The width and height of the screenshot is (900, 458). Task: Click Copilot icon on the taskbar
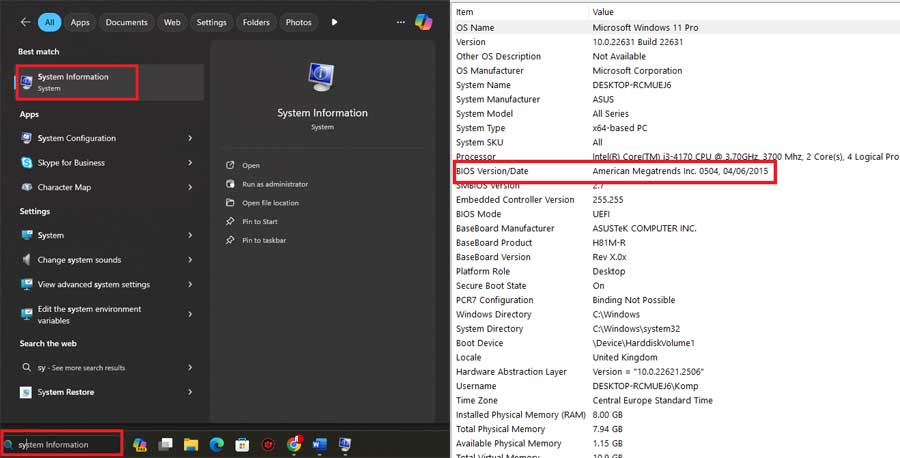click(139, 445)
